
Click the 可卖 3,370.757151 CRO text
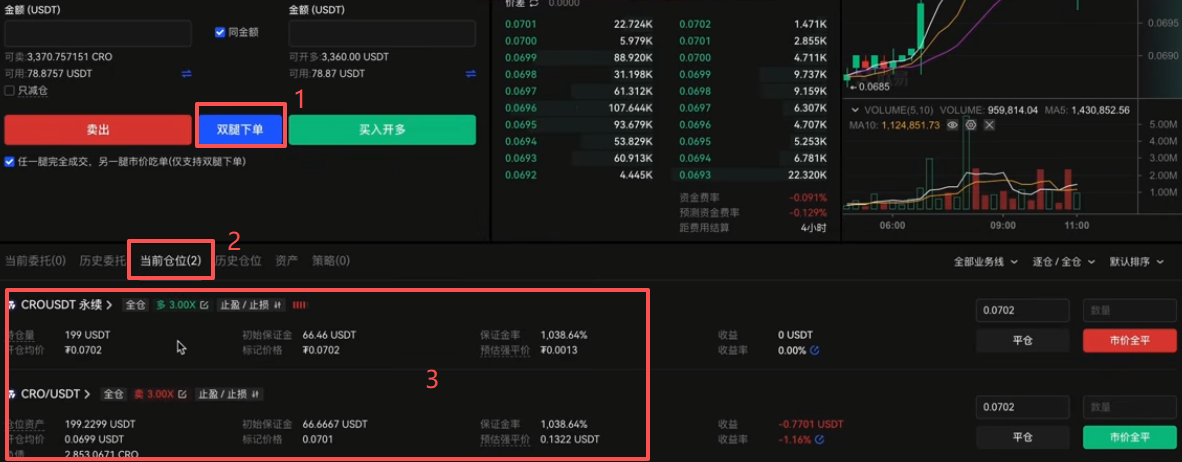(x=59, y=57)
